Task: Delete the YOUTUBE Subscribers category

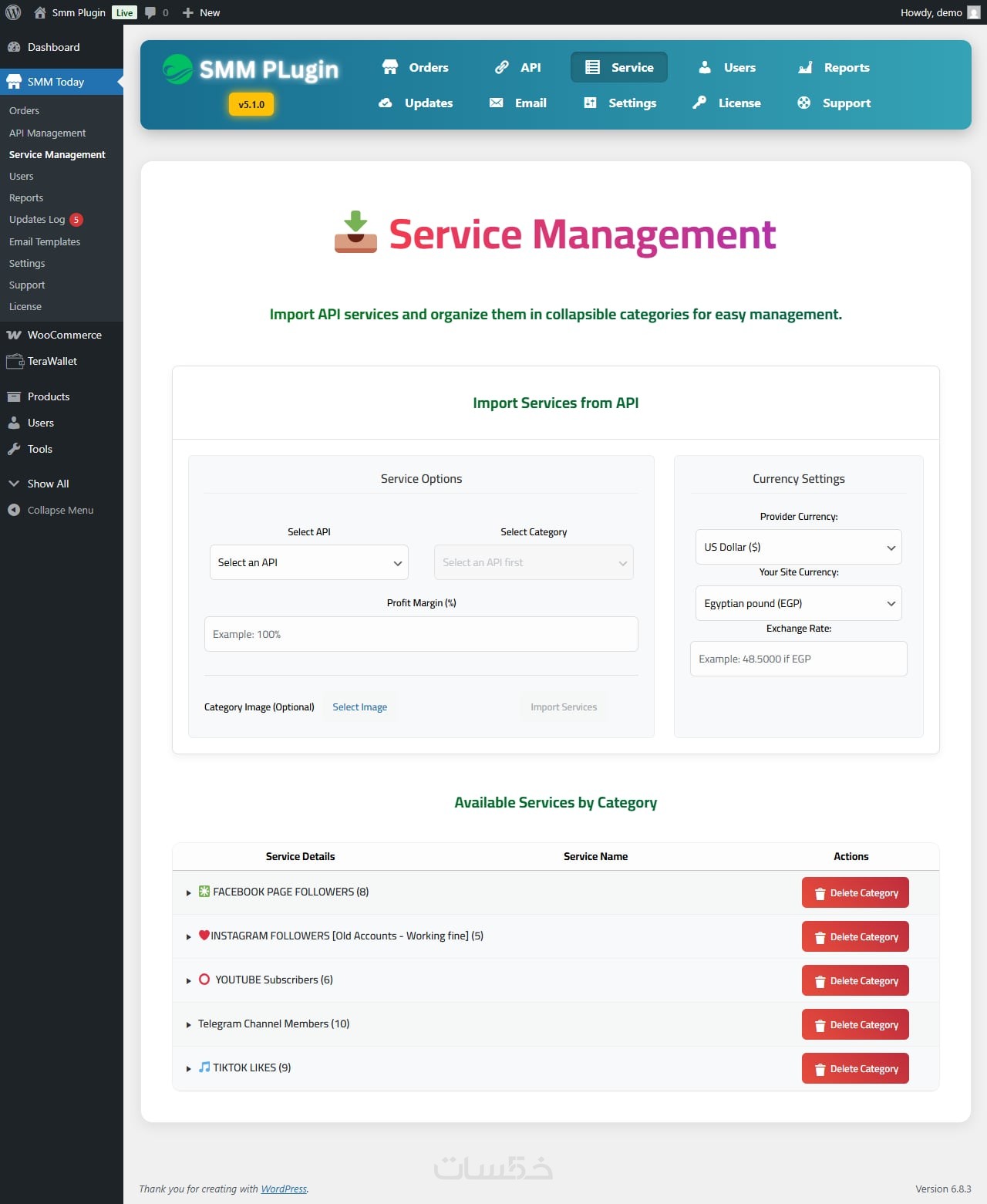Action: coord(855,980)
